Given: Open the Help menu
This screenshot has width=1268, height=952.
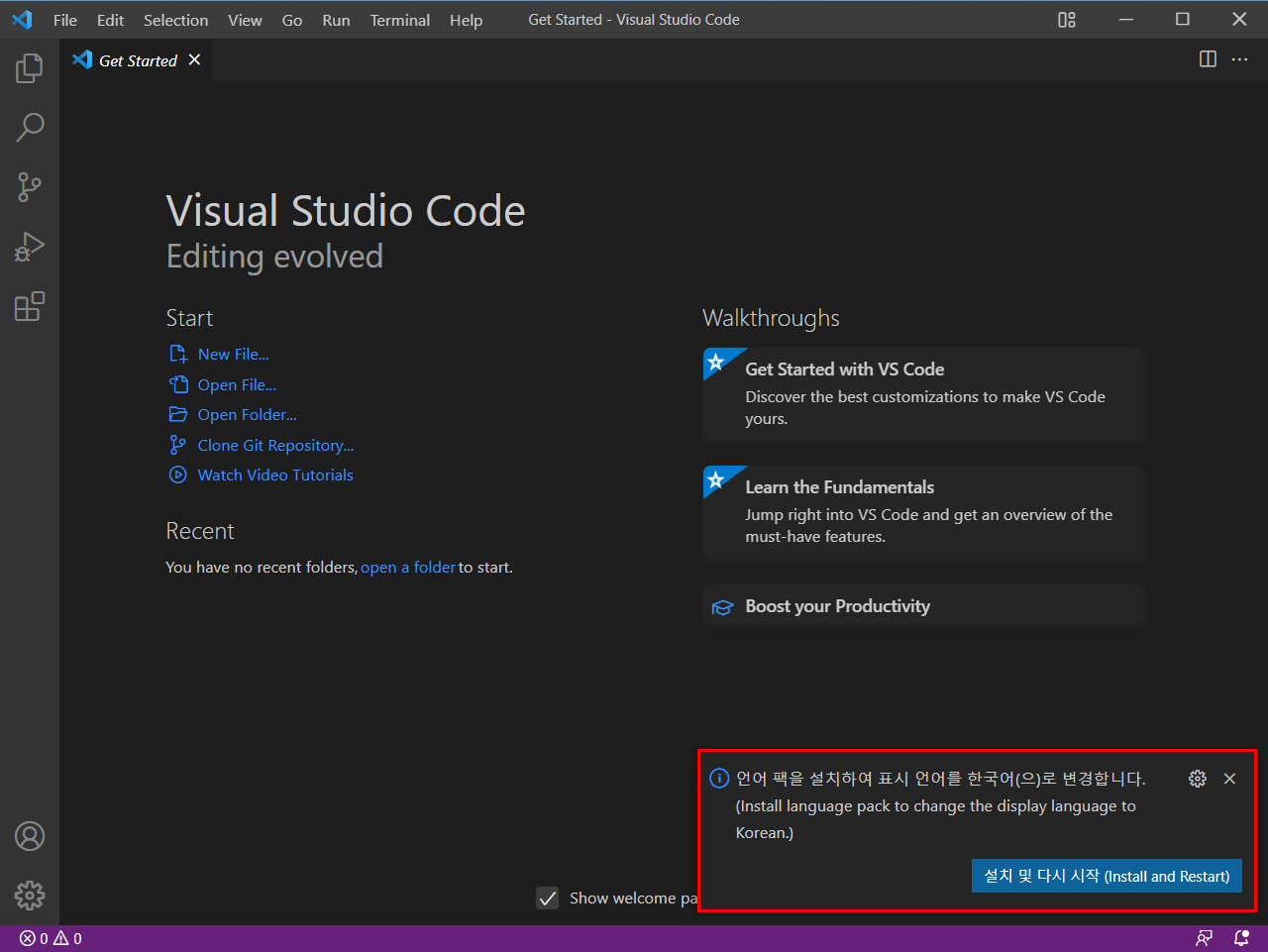Looking at the screenshot, I should pos(466,20).
